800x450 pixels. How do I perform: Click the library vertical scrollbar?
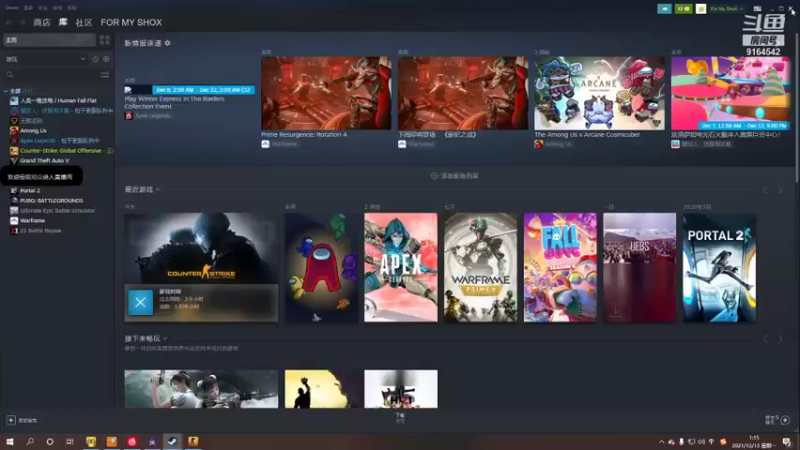(x=797, y=107)
